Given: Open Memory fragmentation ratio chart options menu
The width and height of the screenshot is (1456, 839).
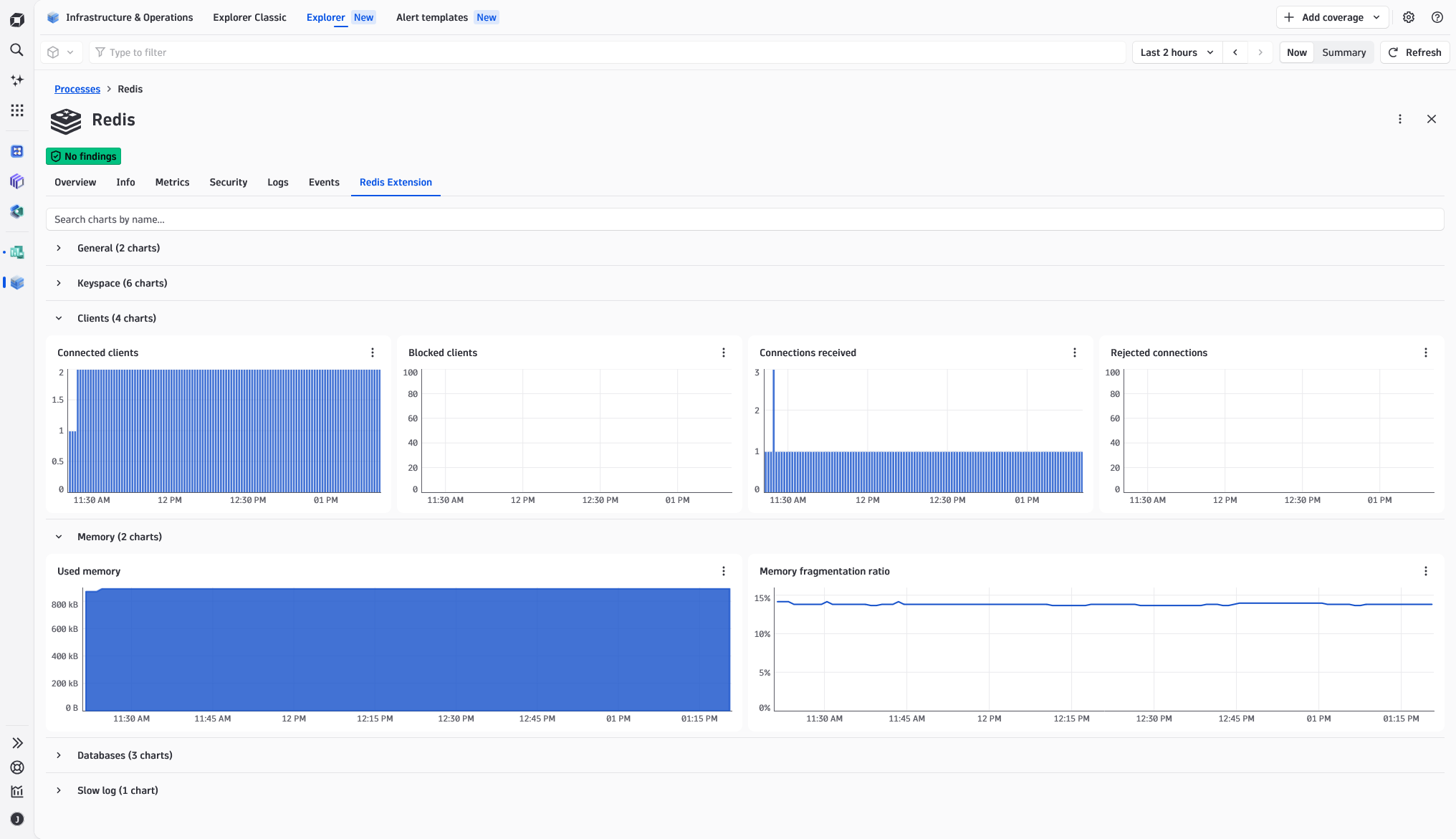Looking at the screenshot, I should click(1426, 571).
